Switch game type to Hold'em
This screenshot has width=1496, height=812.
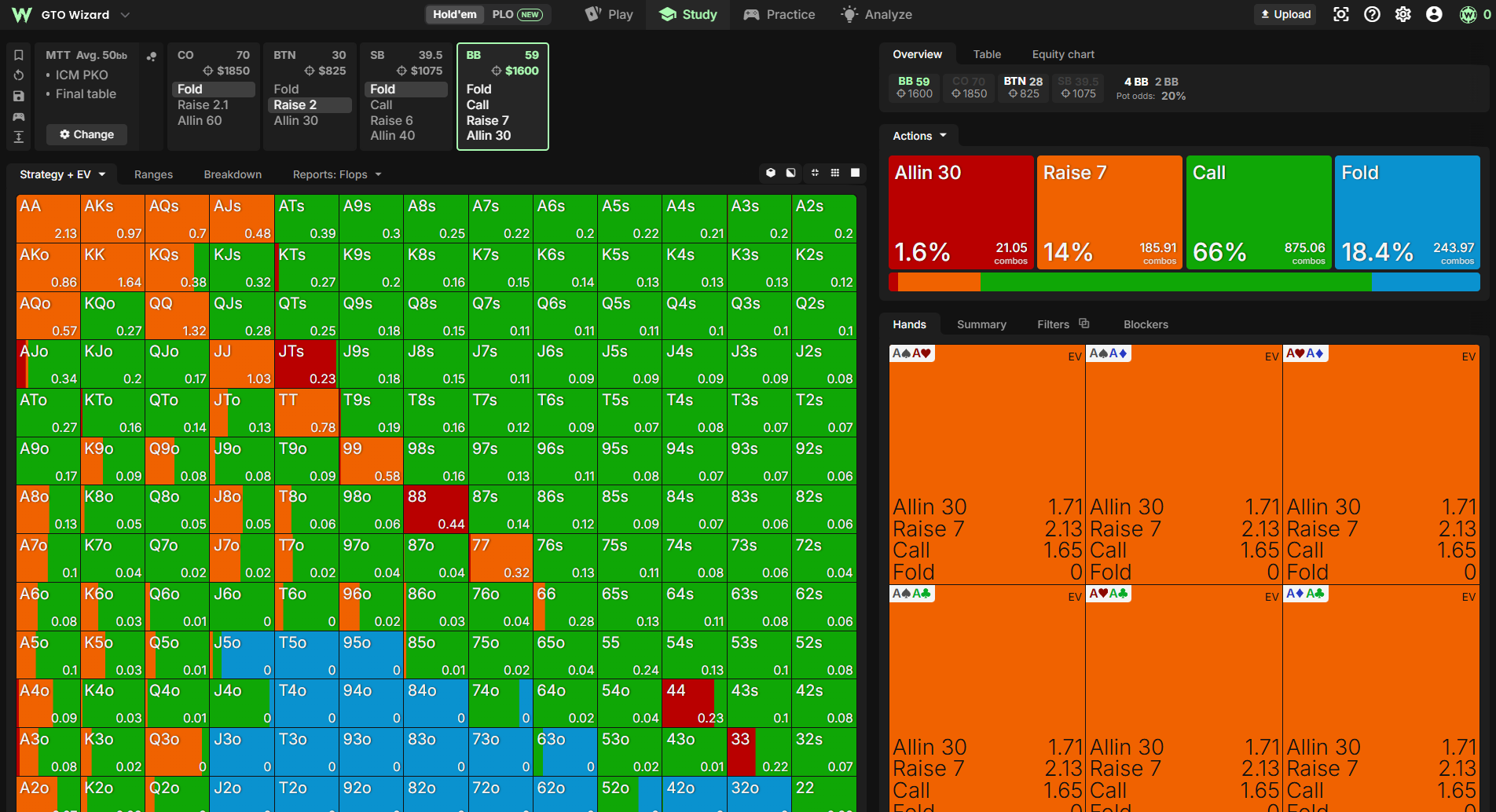(x=455, y=14)
